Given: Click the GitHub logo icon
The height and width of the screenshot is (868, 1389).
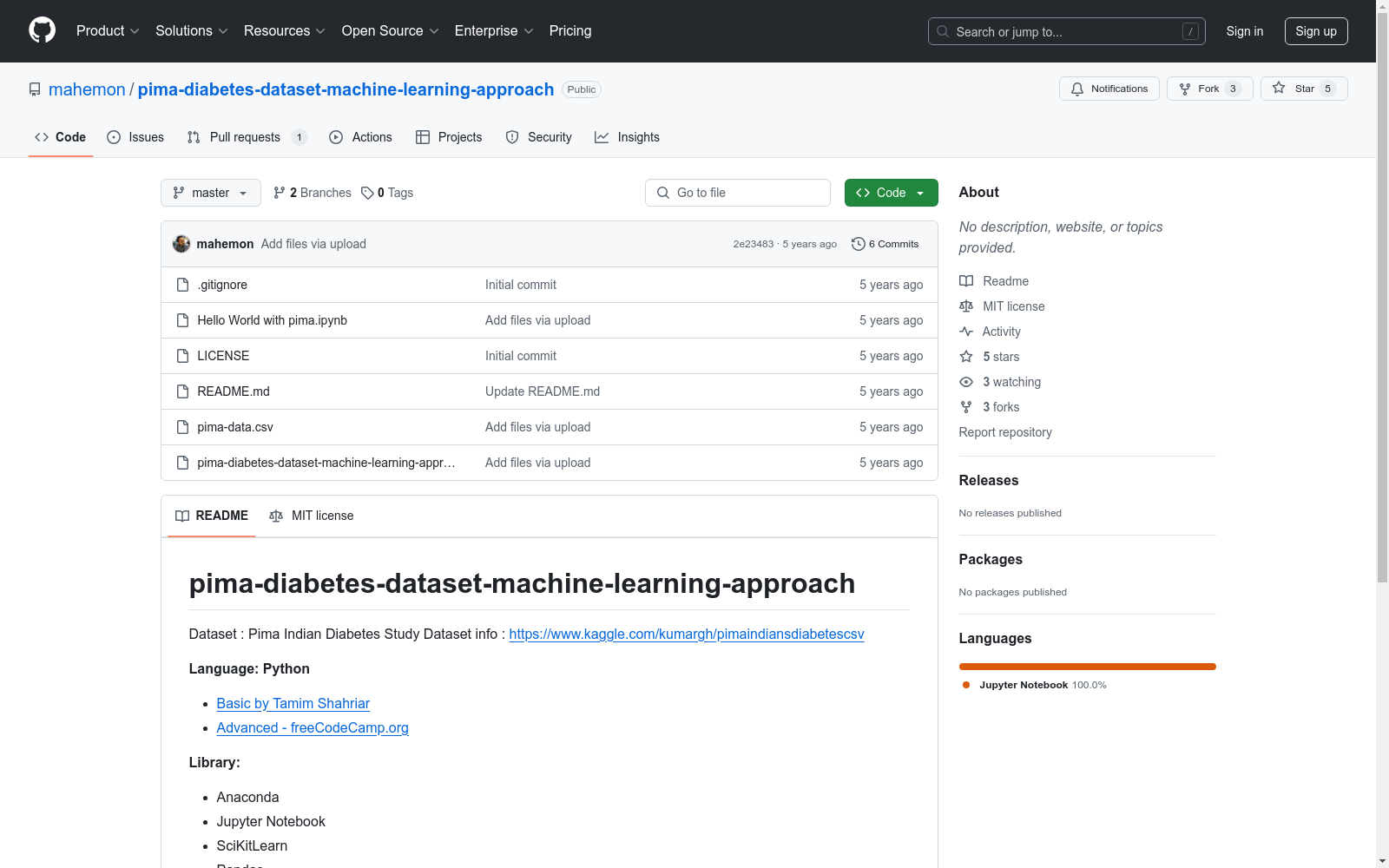Looking at the screenshot, I should [x=42, y=30].
